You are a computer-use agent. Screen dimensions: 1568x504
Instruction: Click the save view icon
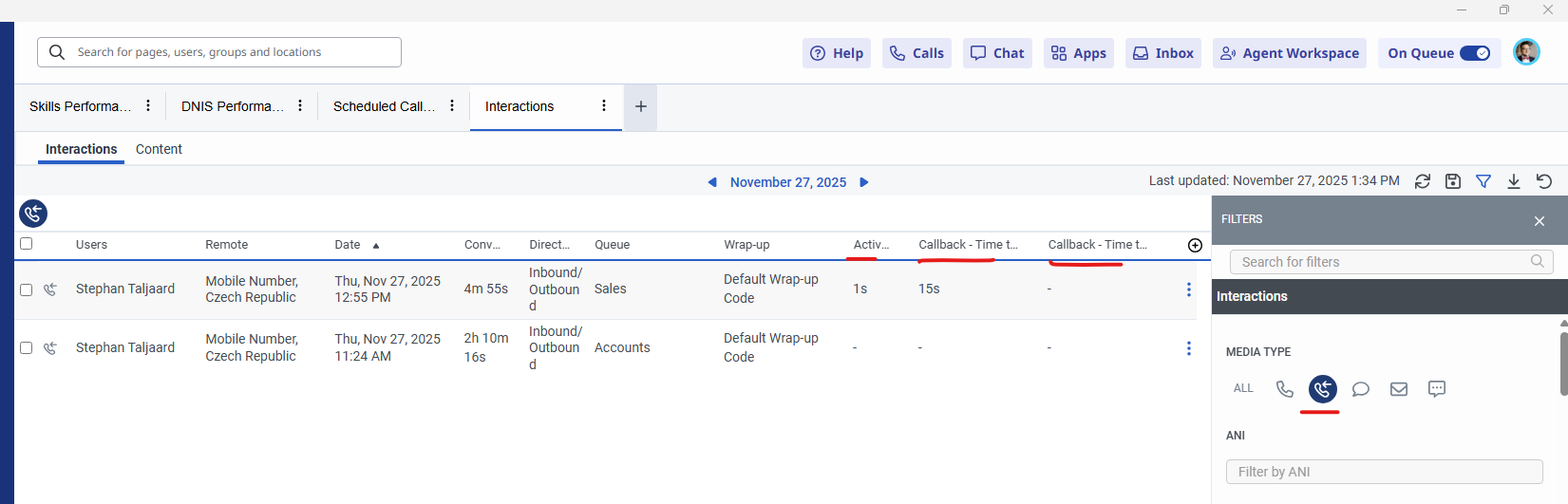pos(1452,181)
